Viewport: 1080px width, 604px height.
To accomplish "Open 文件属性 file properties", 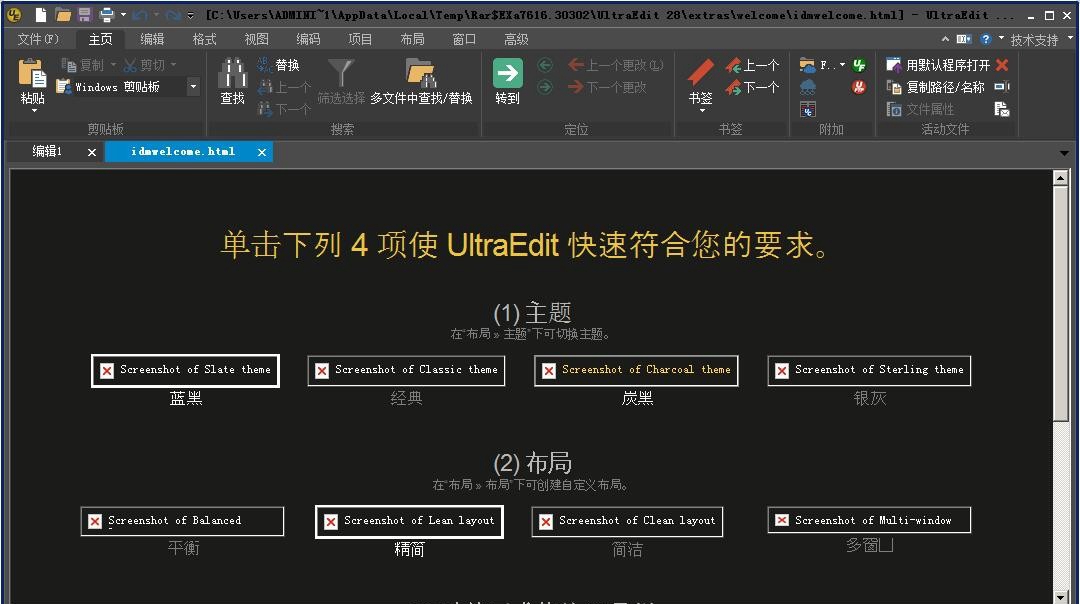I will pos(920,109).
